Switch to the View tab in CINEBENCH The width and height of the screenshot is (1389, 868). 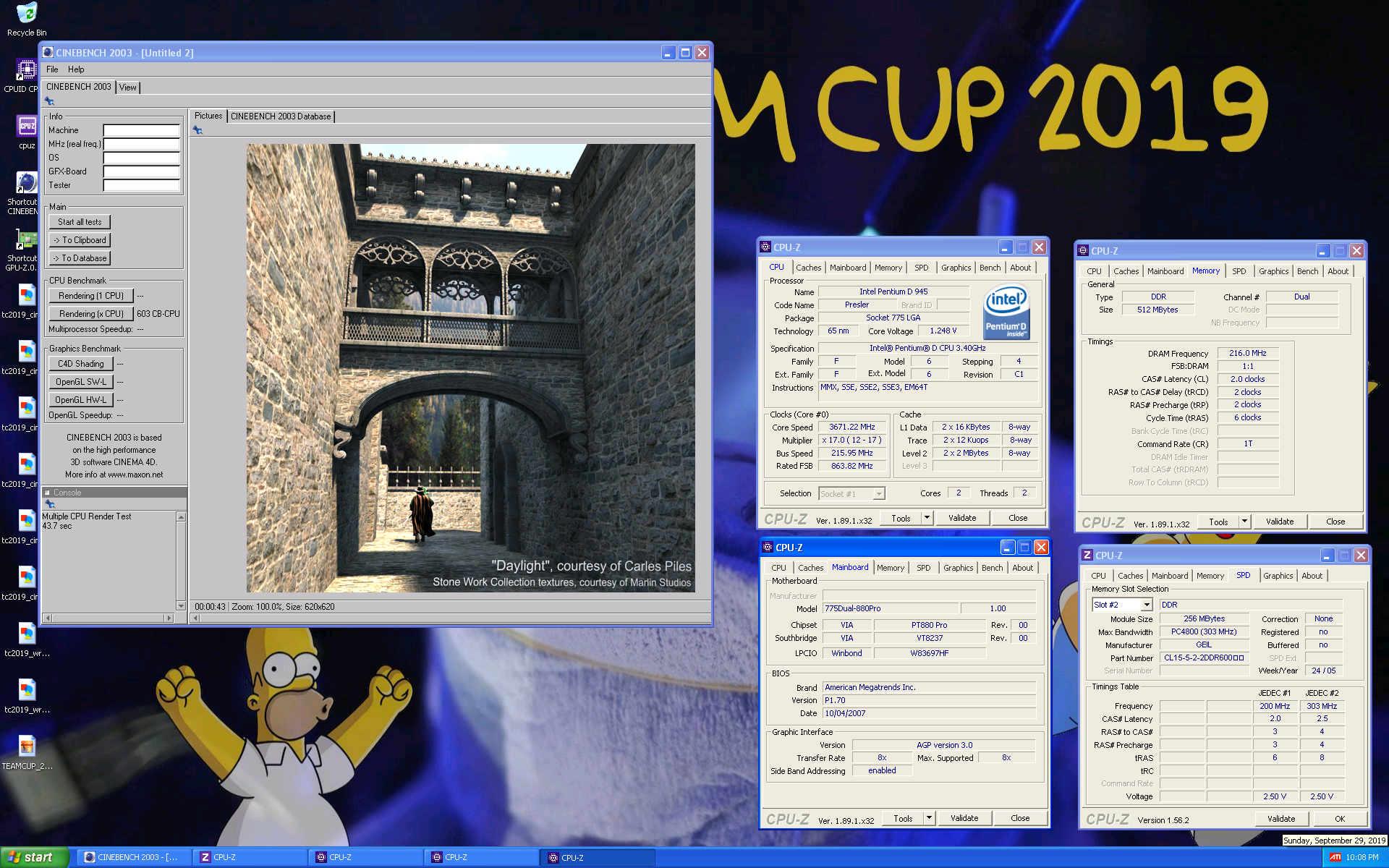[128, 88]
